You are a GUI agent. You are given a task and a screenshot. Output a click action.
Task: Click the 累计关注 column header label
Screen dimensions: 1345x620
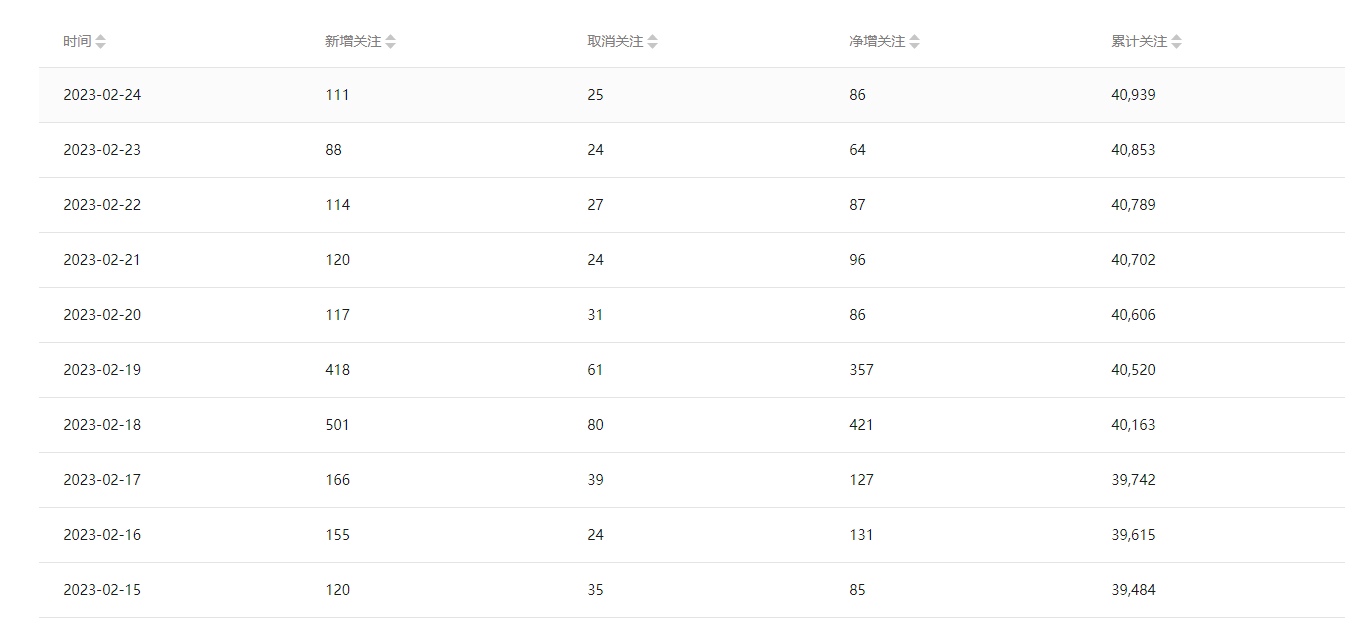[1139, 42]
